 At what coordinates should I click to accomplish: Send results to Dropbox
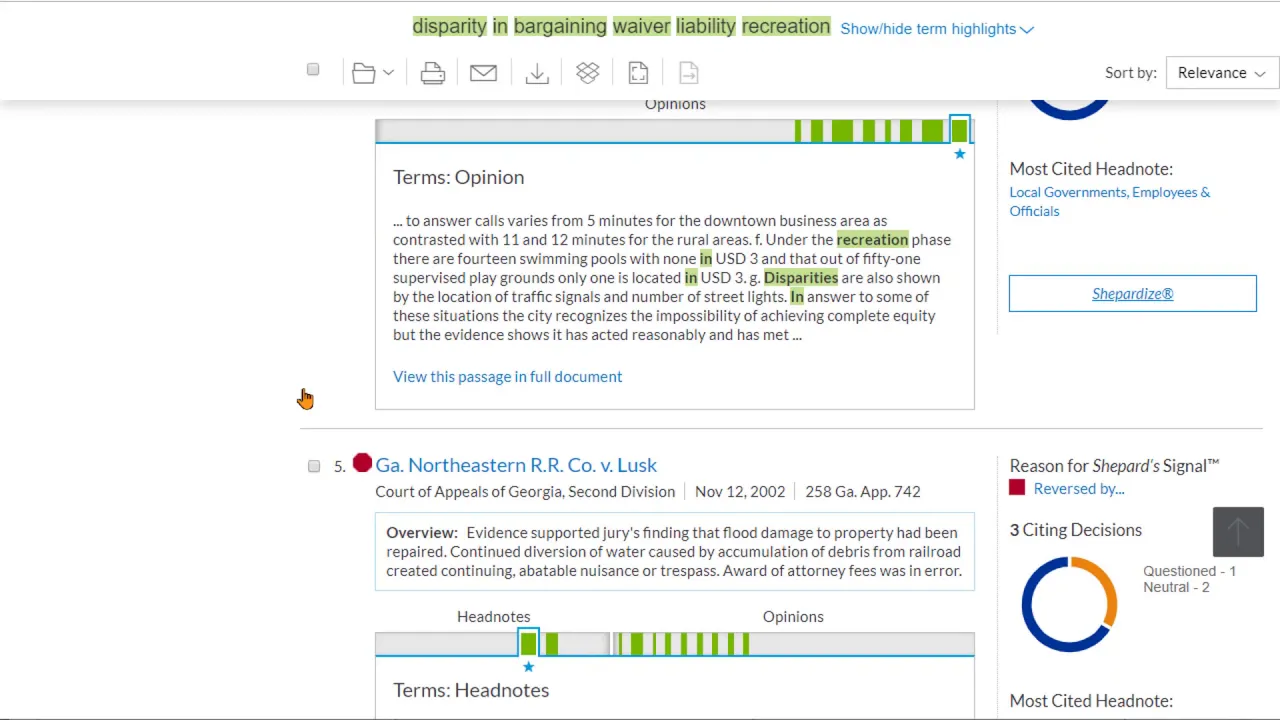click(x=588, y=73)
